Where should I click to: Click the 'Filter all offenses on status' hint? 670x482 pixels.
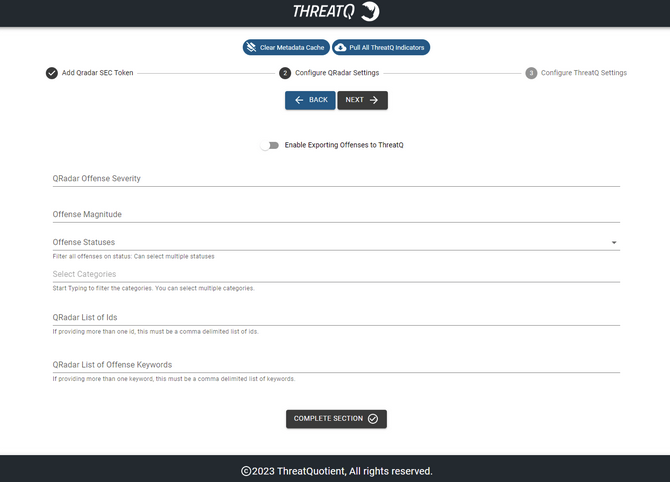tap(133, 256)
